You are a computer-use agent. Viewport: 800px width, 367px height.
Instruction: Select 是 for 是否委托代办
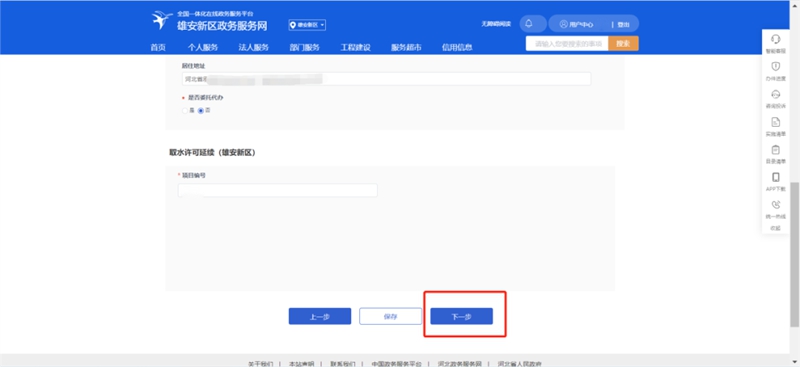click(x=185, y=111)
